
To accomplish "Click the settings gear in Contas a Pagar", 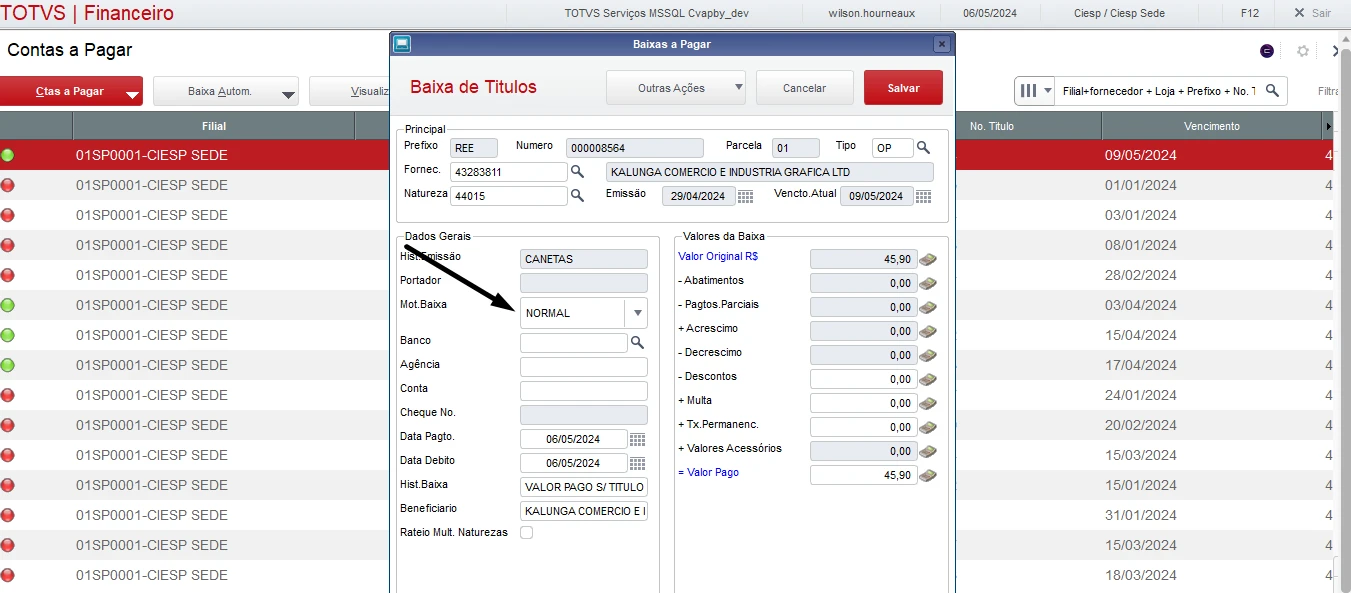I will (1302, 51).
